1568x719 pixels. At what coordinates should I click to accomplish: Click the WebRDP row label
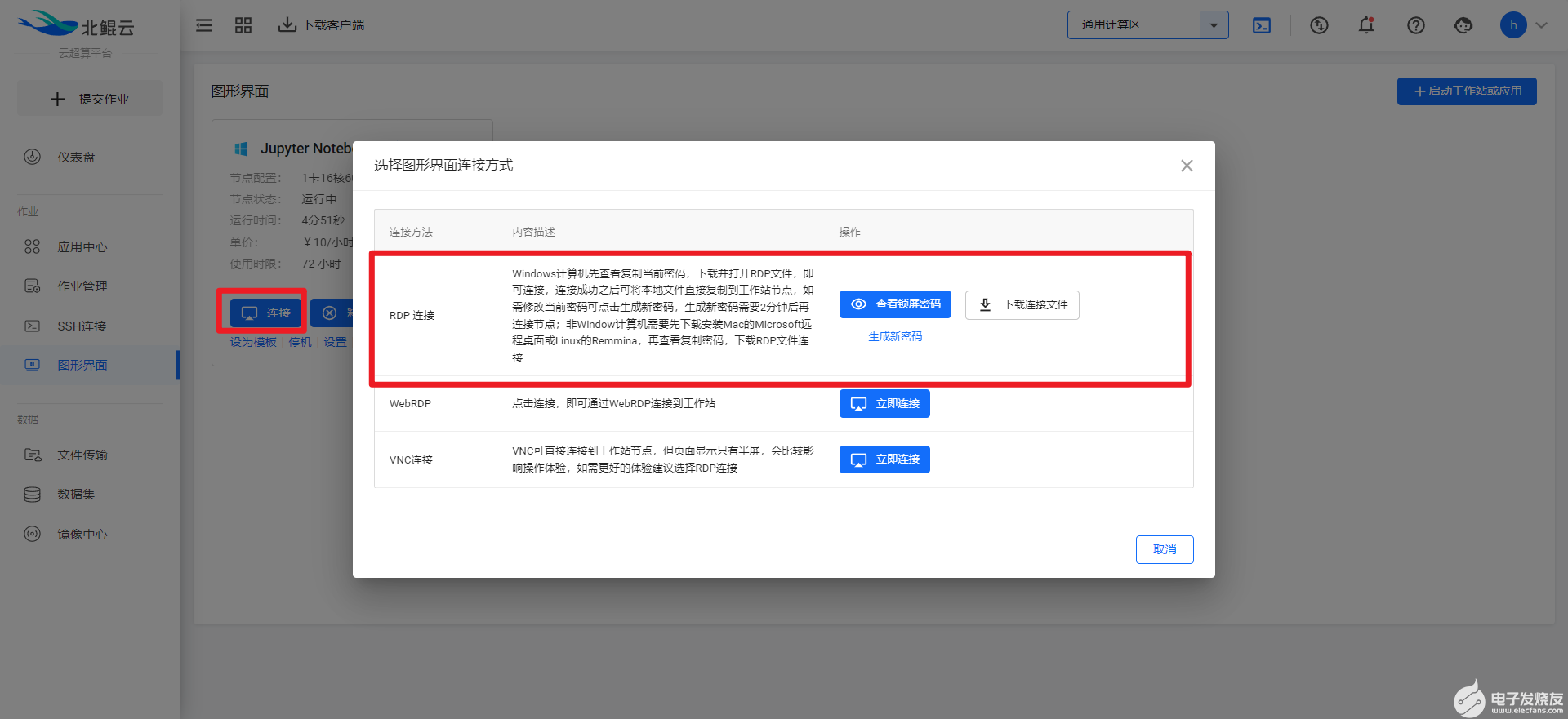pyautogui.click(x=410, y=404)
